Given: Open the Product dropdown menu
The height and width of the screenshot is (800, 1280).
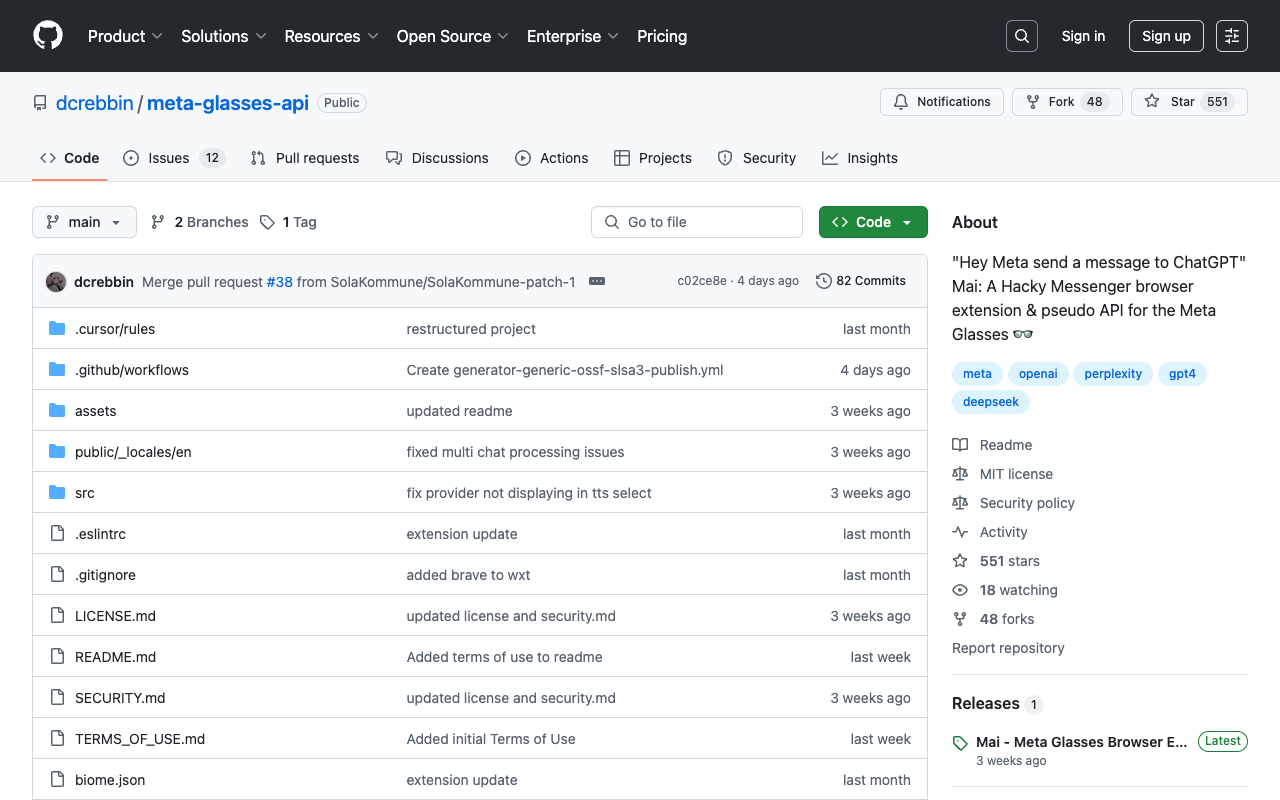Looking at the screenshot, I should pyautogui.click(x=125, y=36).
